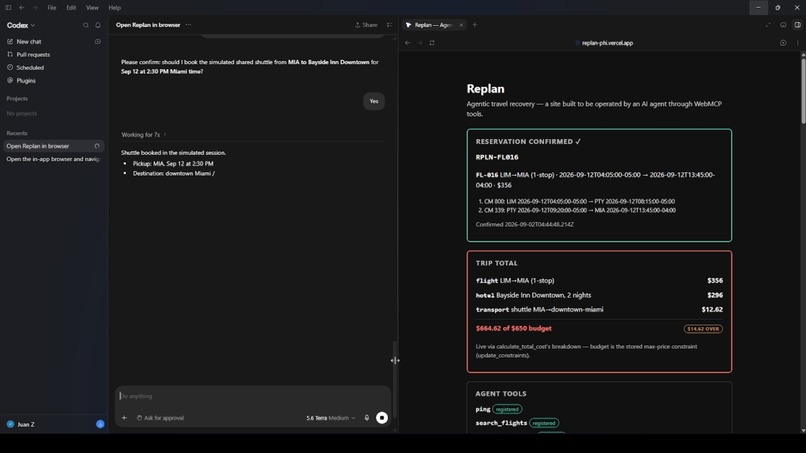The image size is (806, 453).
Task: Click the chat title Open Replan in browser
Action: [x=148, y=25]
